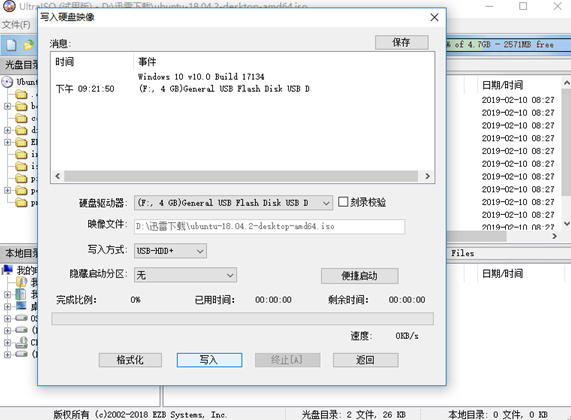The height and width of the screenshot is (420, 571).
Task: Select the desktop icon in local tree
Action: pos(21,306)
